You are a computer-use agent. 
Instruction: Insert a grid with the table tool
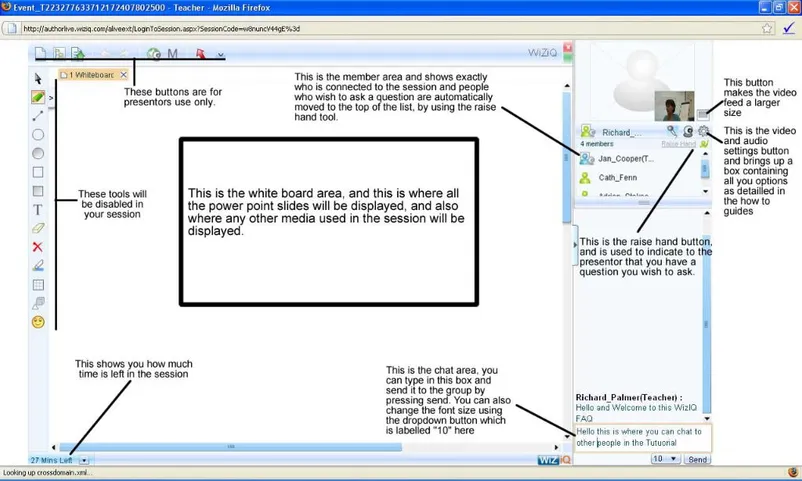38,285
